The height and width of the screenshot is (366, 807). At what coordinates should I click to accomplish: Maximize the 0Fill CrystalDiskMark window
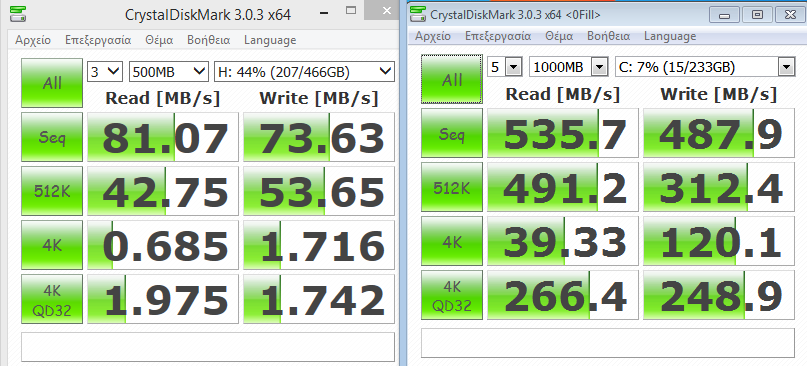757,15
